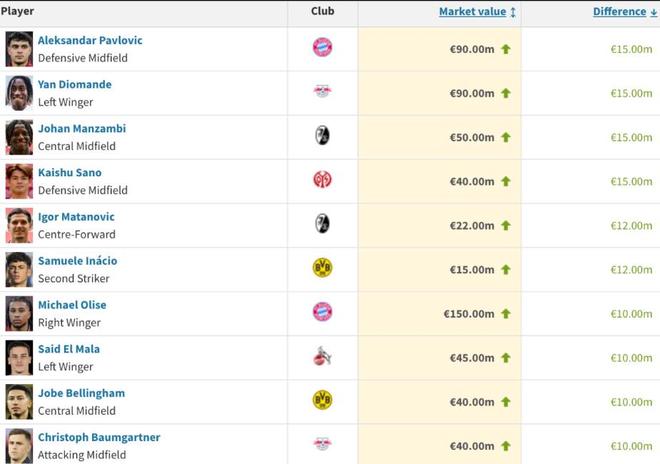Click Bayern Munich crest in Michael Olise row
This screenshot has height=464, width=660.
pyautogui.click(x=322, y=312)
